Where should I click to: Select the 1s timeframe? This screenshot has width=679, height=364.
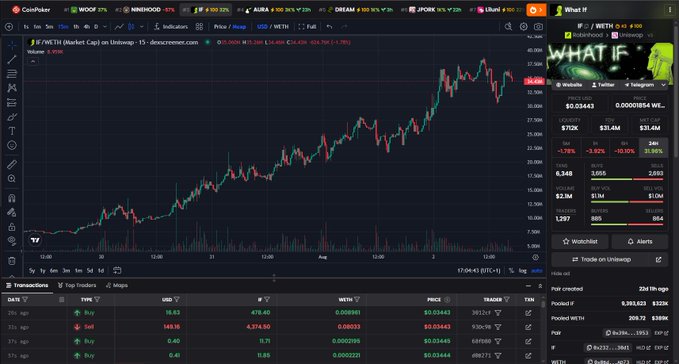[26, 27]
